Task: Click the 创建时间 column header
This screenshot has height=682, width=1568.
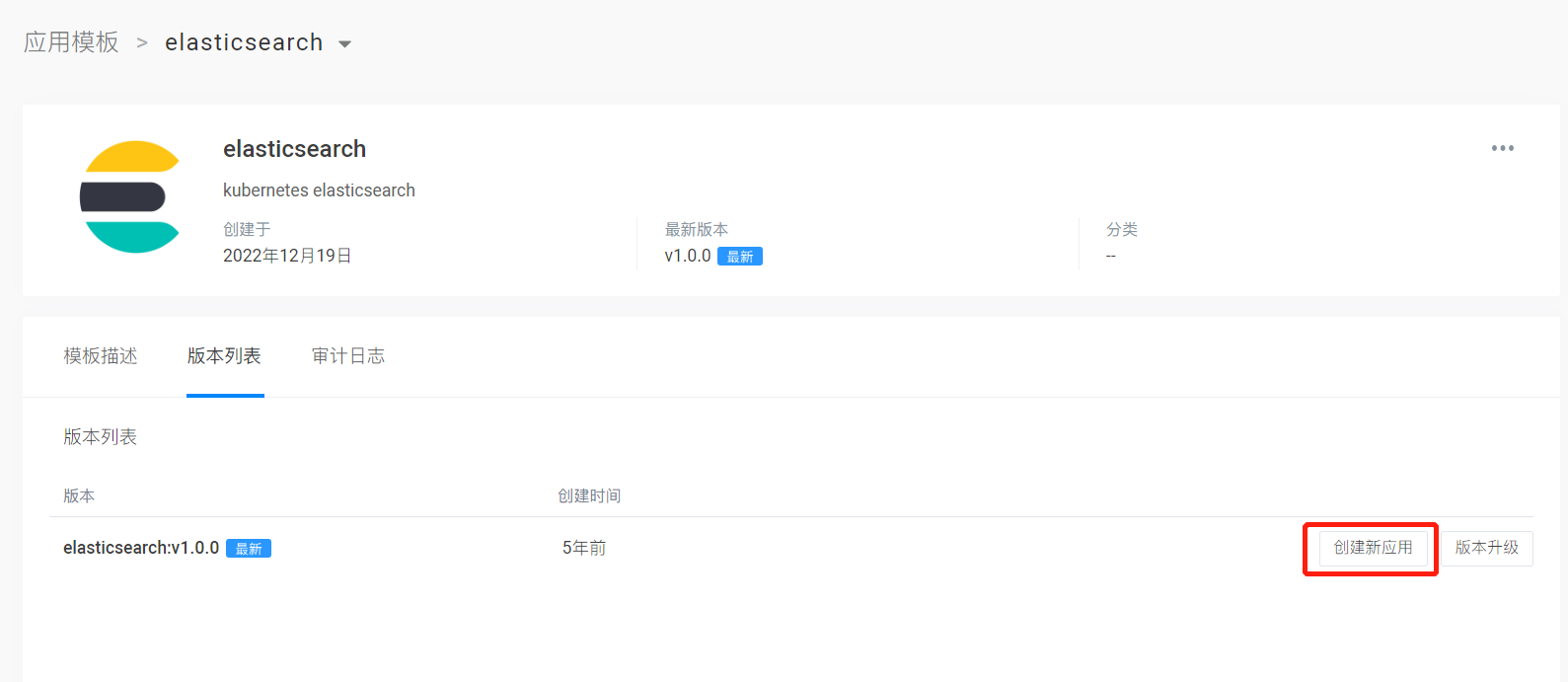Action: click(x=589, y=495)
